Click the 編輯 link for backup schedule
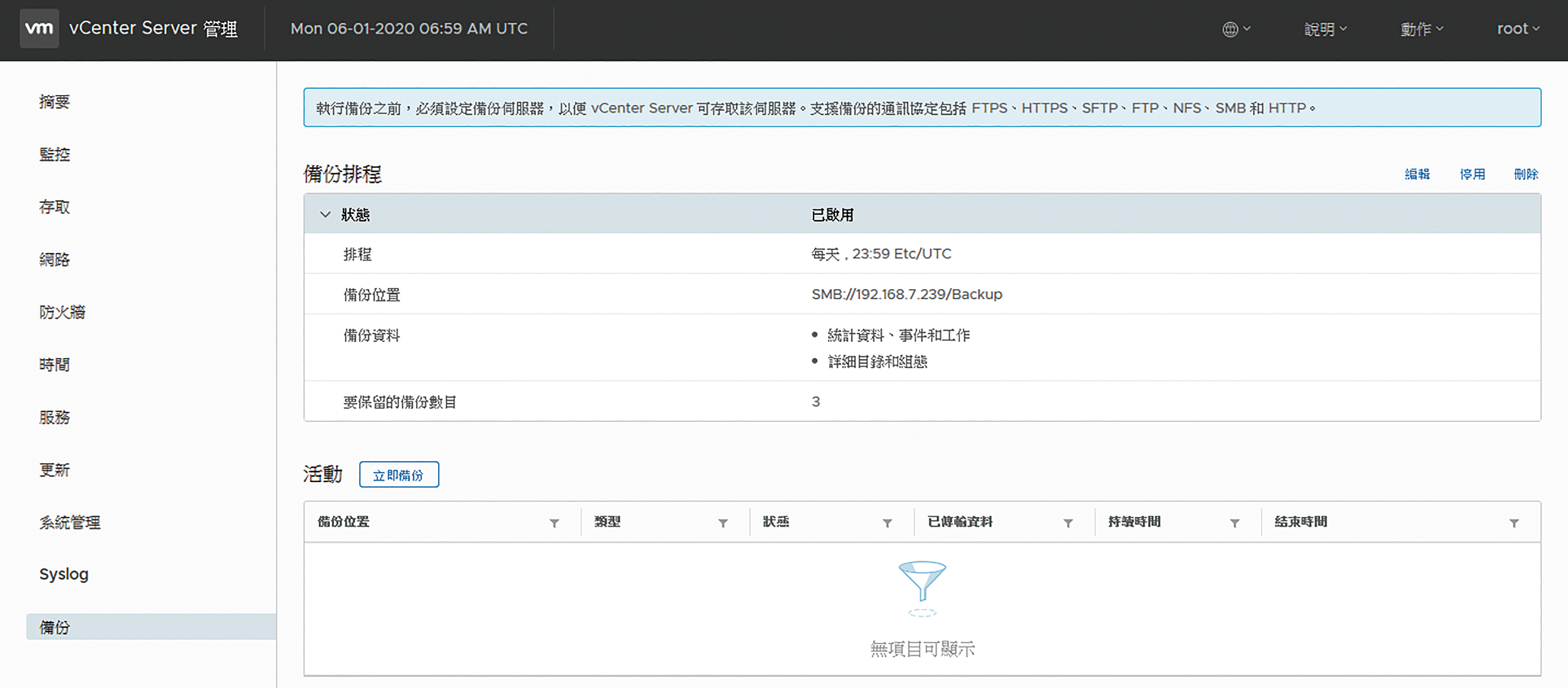This screenshot has width=1568, height=688. pos(1417,175)
